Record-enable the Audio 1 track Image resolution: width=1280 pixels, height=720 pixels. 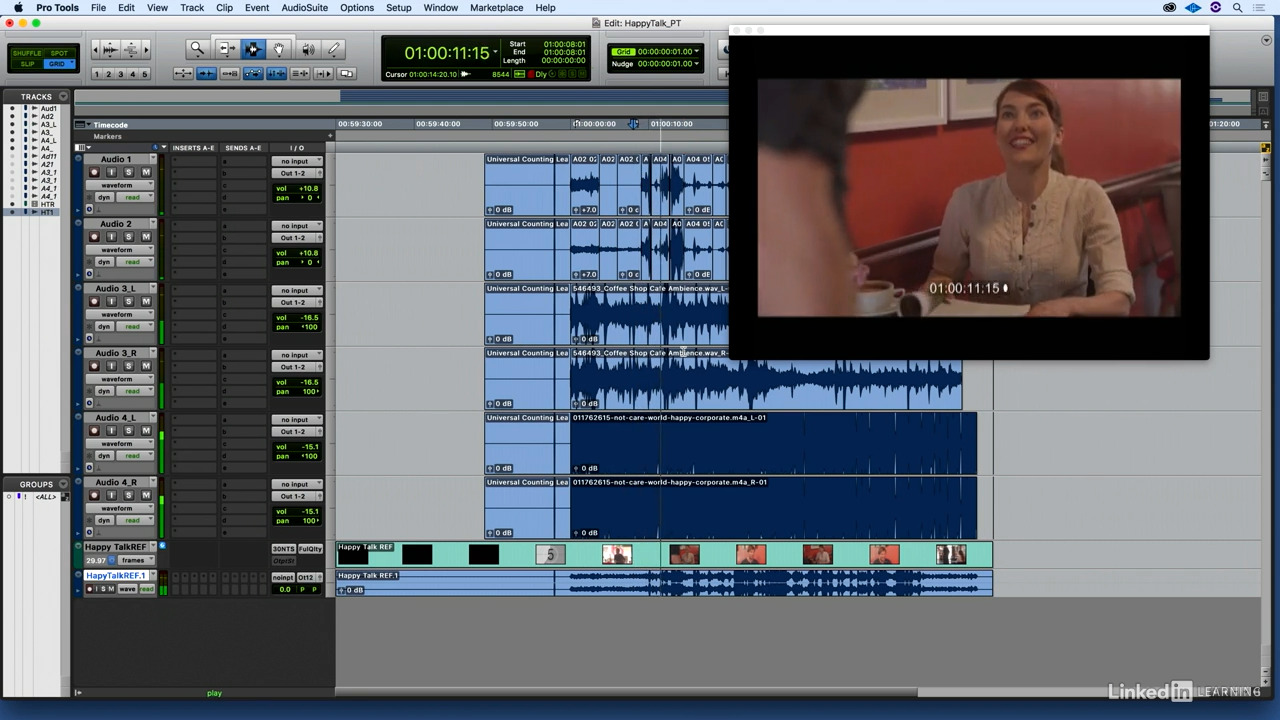pos(94,172)
